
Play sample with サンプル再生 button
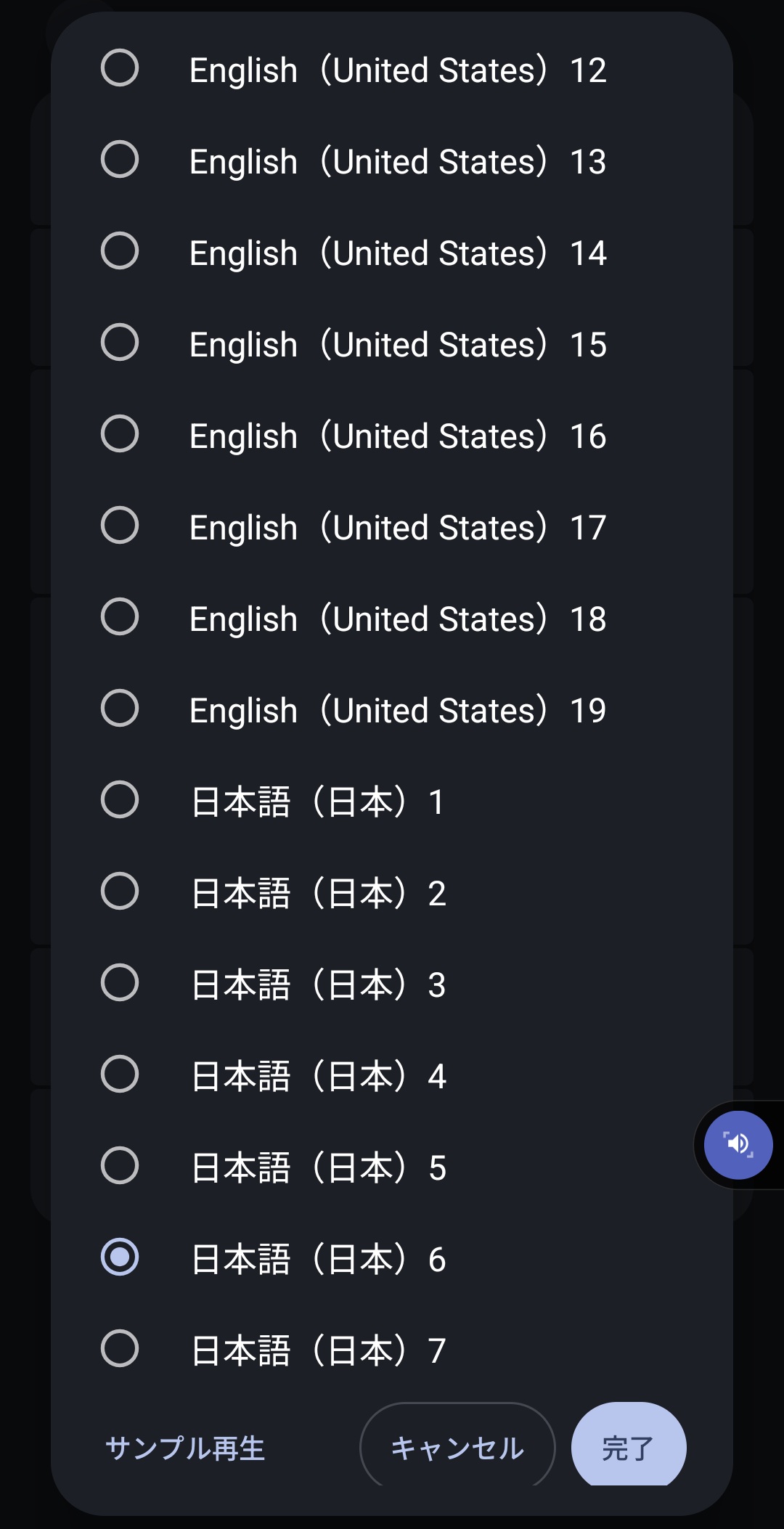(x=185, y=1448)
